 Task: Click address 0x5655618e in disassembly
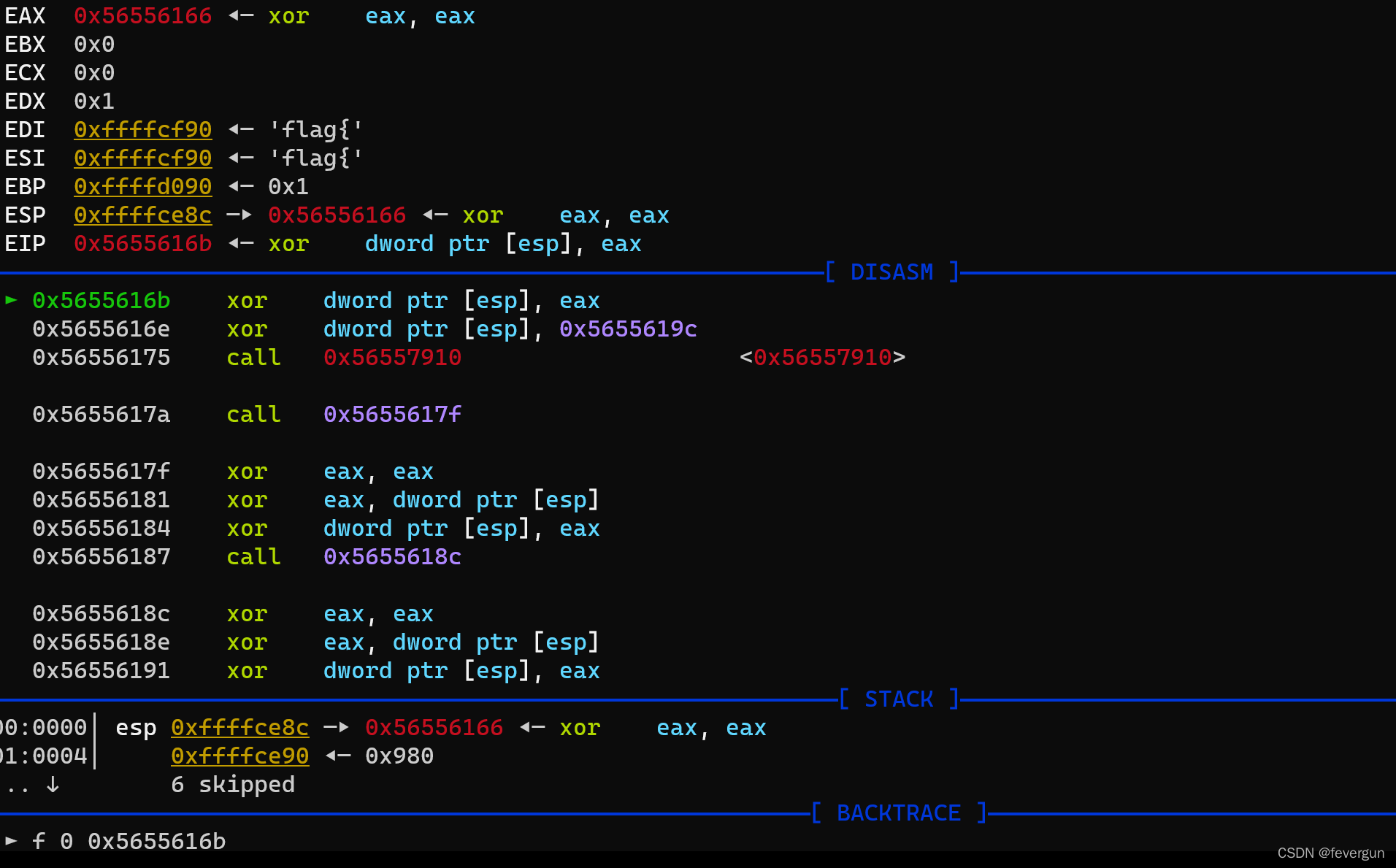[101, 642]
